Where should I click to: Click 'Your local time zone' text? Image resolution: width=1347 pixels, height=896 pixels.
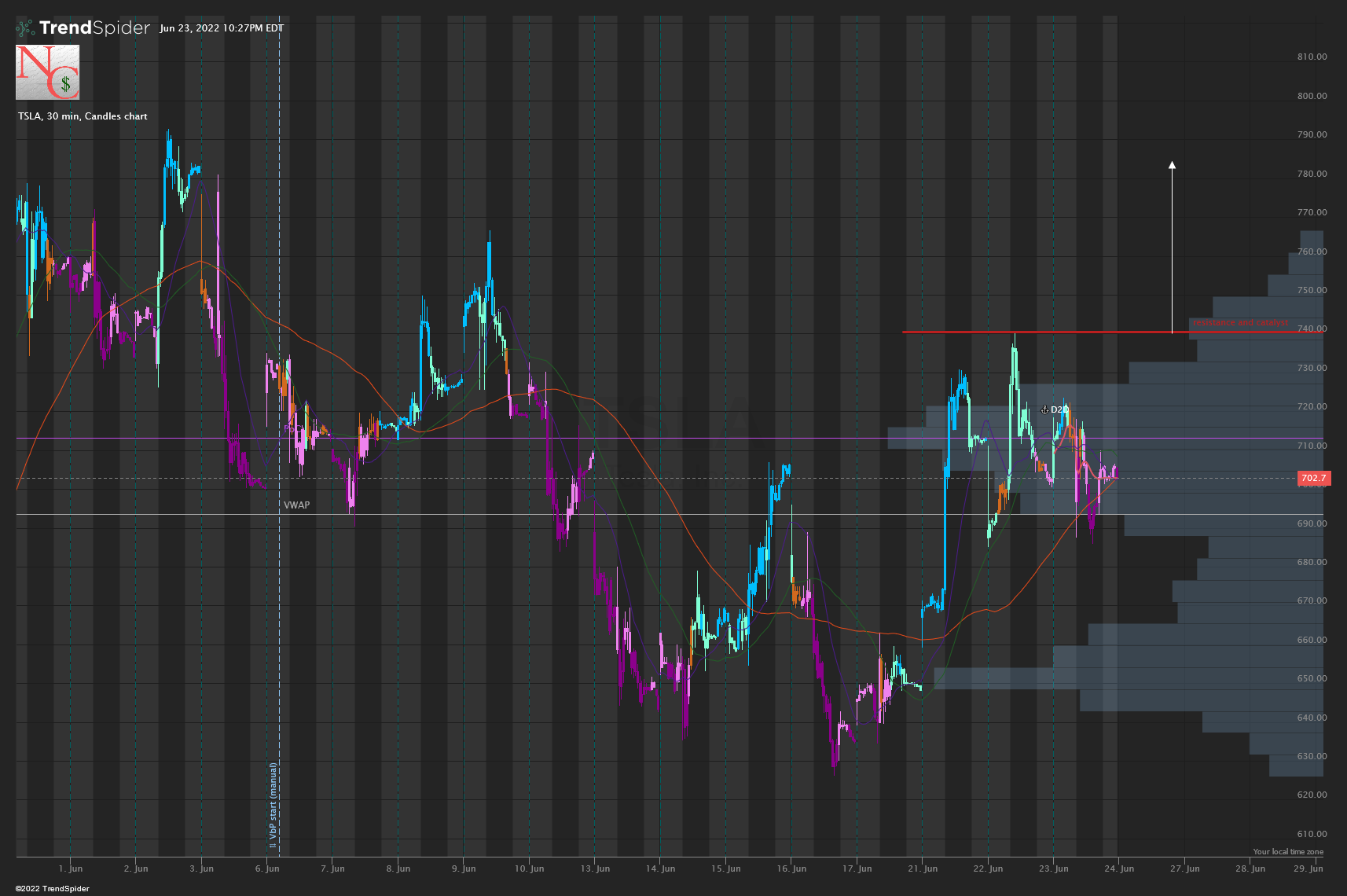[x=1287, y=852]
